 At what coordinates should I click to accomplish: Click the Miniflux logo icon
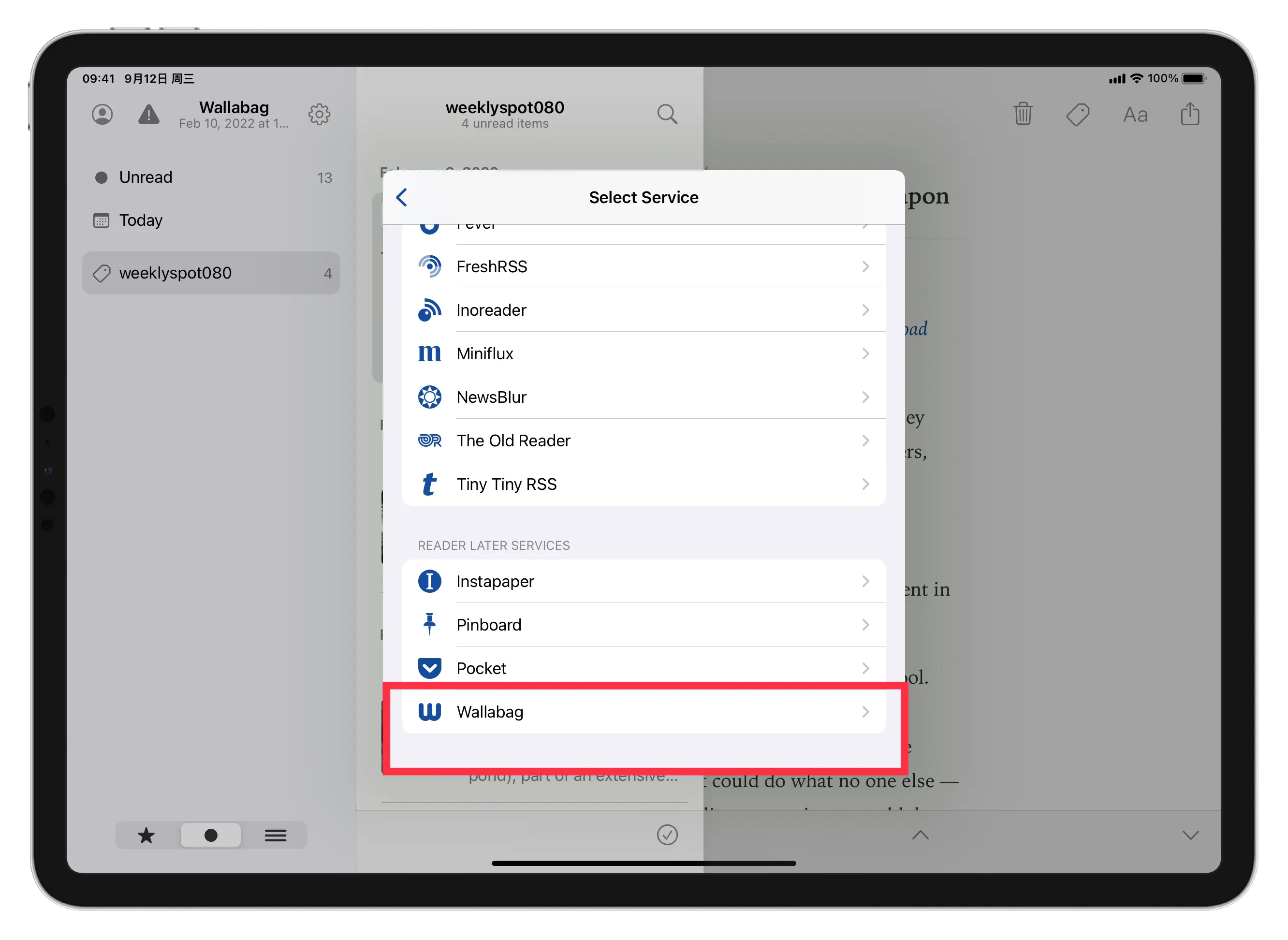[429, 353]
